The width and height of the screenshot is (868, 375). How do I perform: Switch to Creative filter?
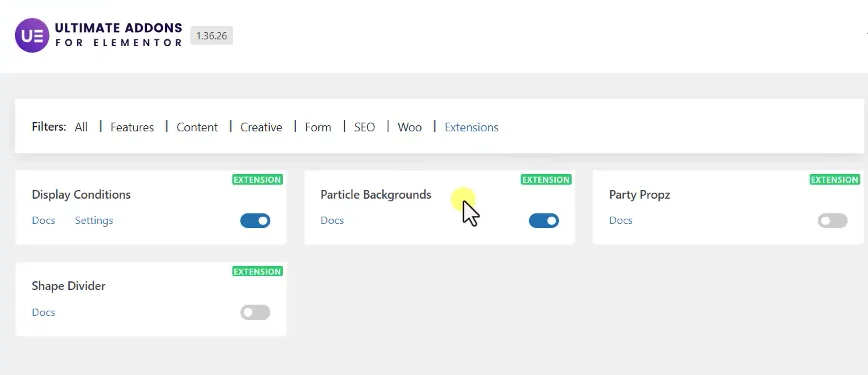261,127
